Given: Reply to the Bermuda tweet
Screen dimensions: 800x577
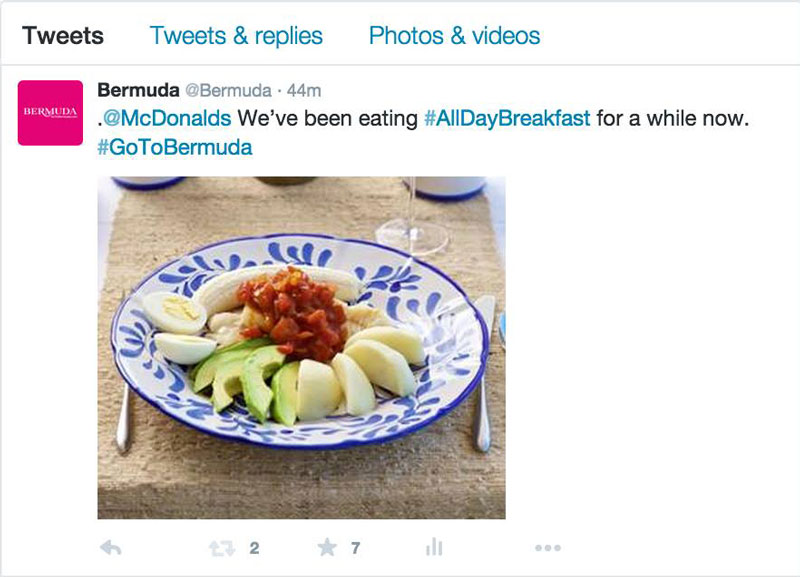Looking at the screenshot, I should pyautogui.click(x=112, y=548).
